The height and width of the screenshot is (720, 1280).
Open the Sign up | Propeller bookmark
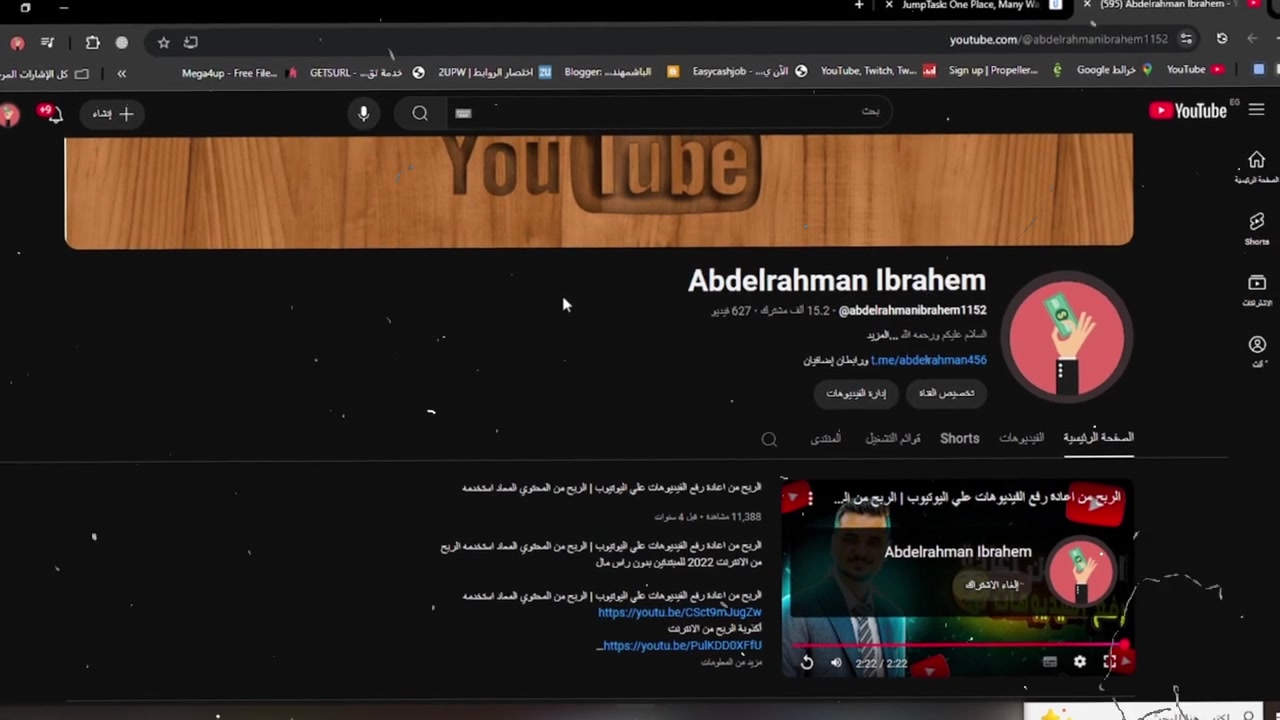[1006, 71]
